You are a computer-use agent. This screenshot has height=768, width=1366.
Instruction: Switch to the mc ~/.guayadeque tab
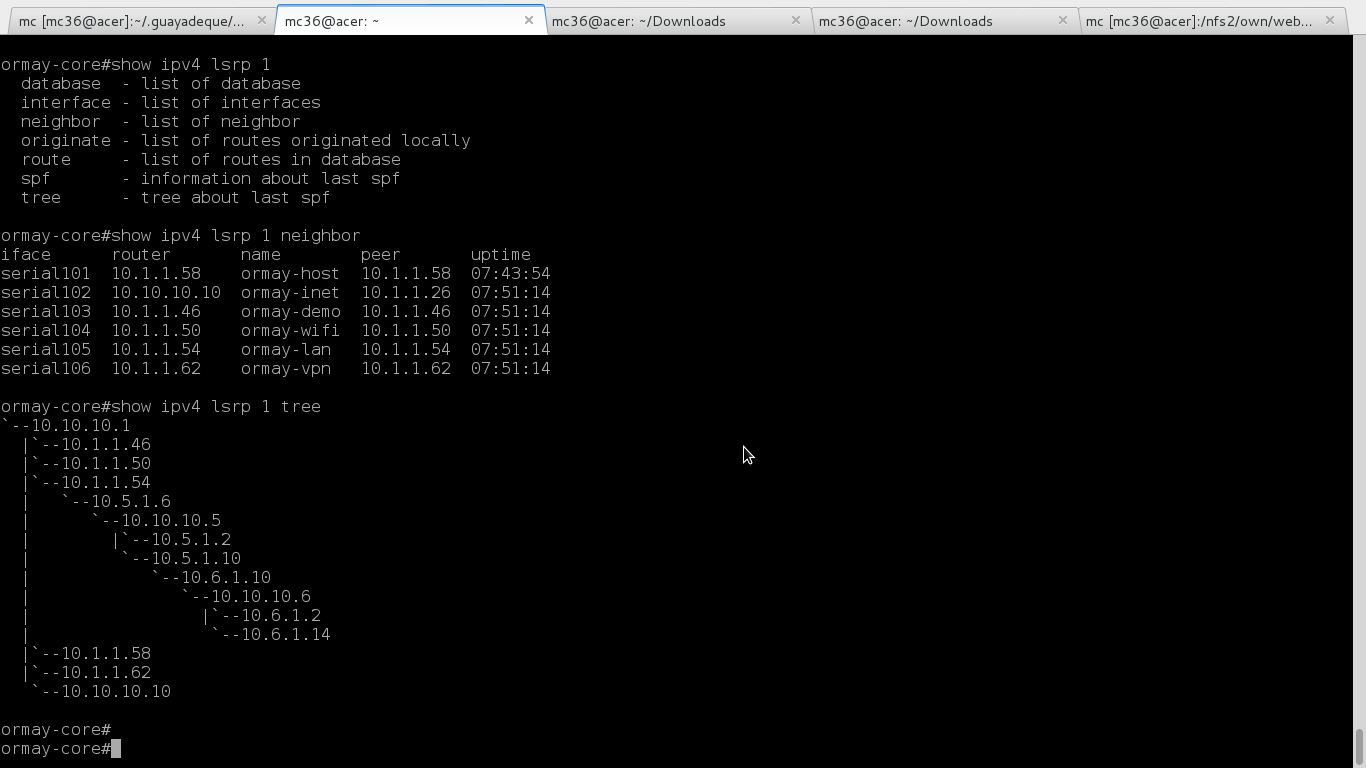click(130, 21)
